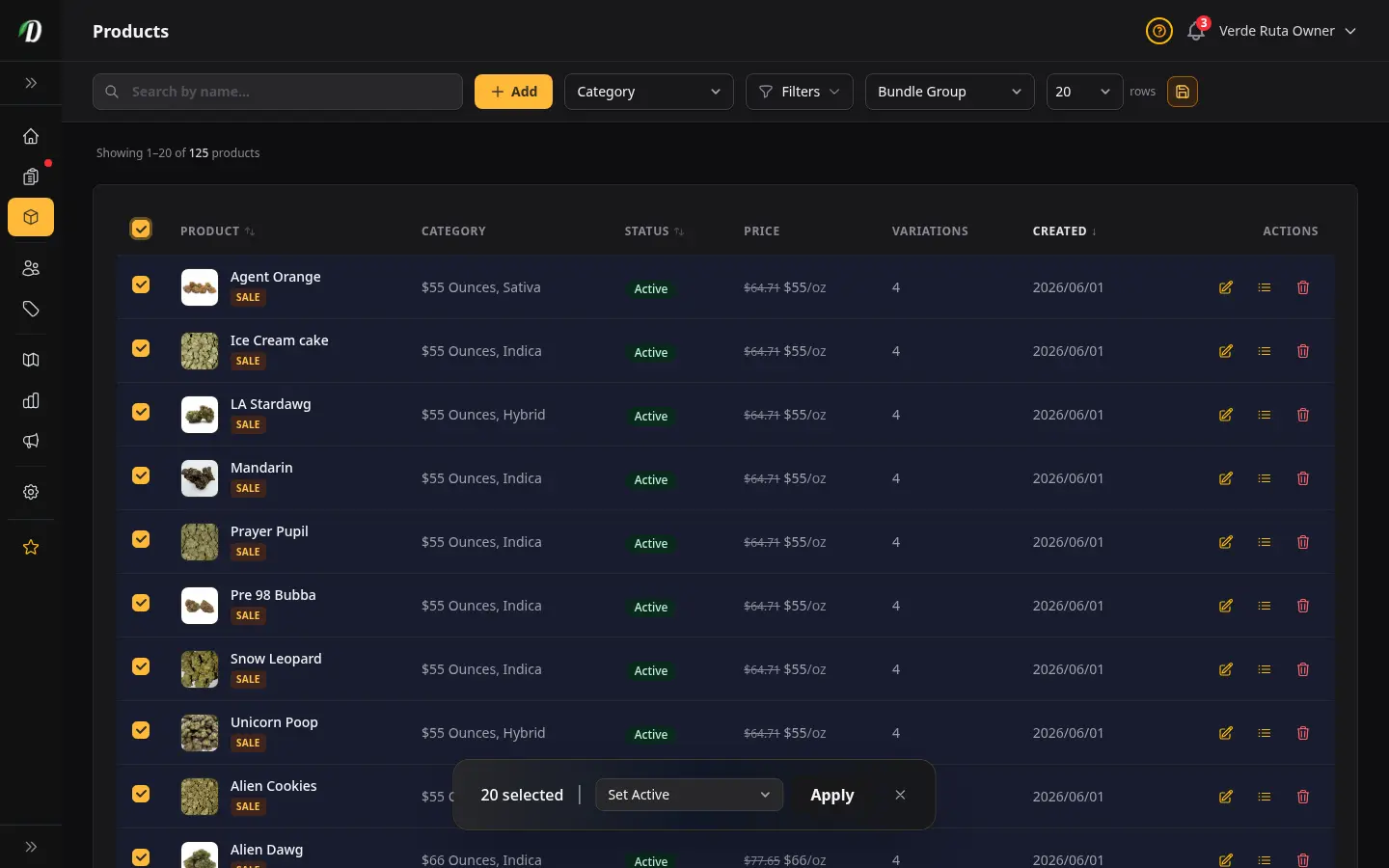Uncheck the Mandarin row checkbox
The image size is (1389, 868).
(141, 475)
